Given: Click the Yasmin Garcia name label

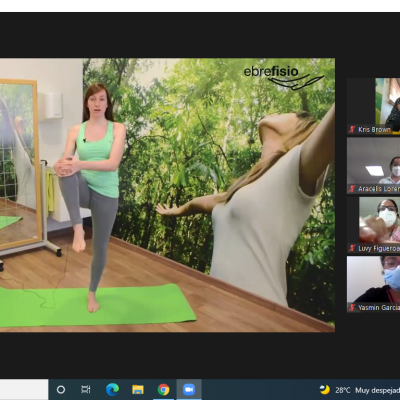Looking at the screenshot, I should [379, 307].
